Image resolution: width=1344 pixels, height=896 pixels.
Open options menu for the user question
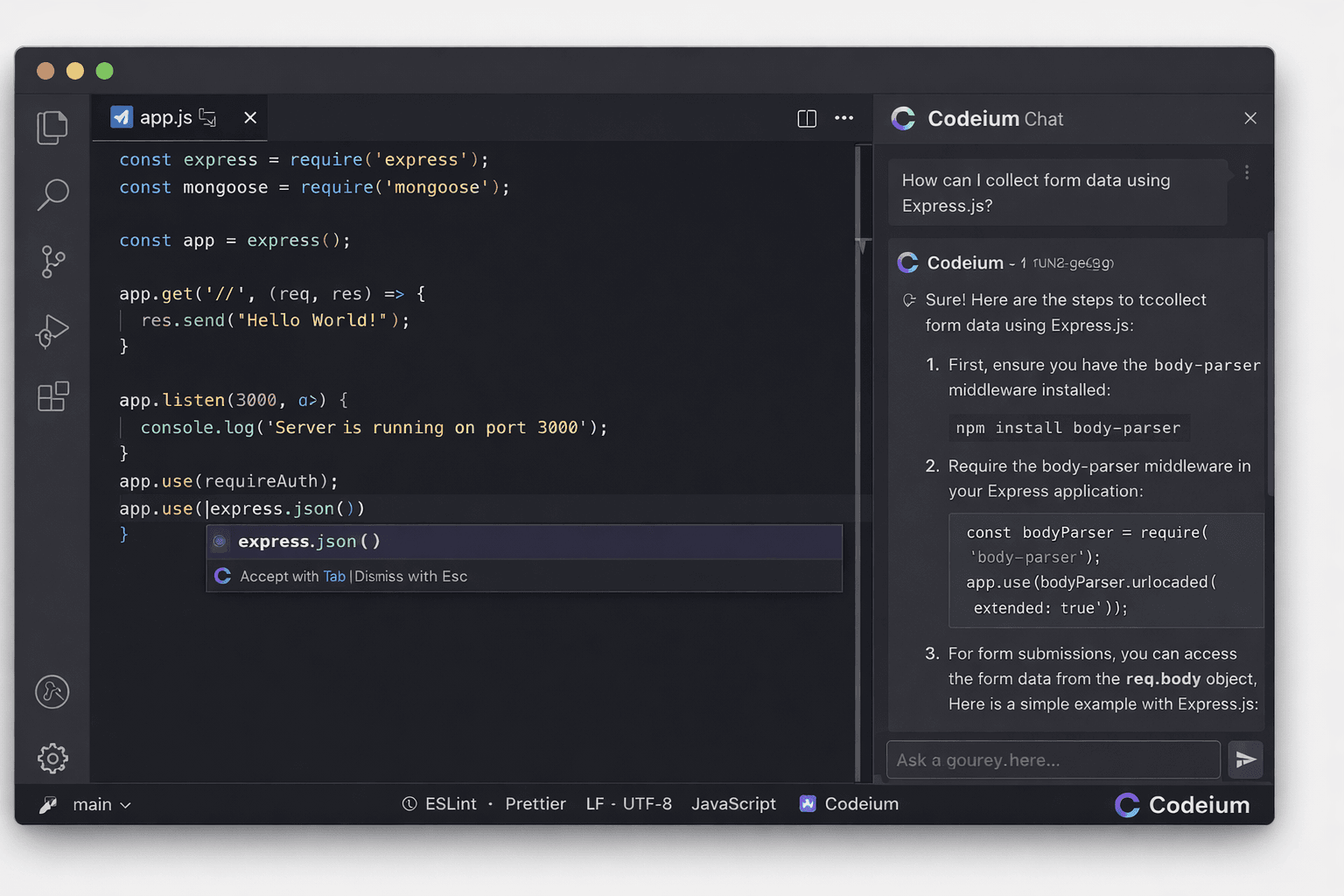[1247, 172]
